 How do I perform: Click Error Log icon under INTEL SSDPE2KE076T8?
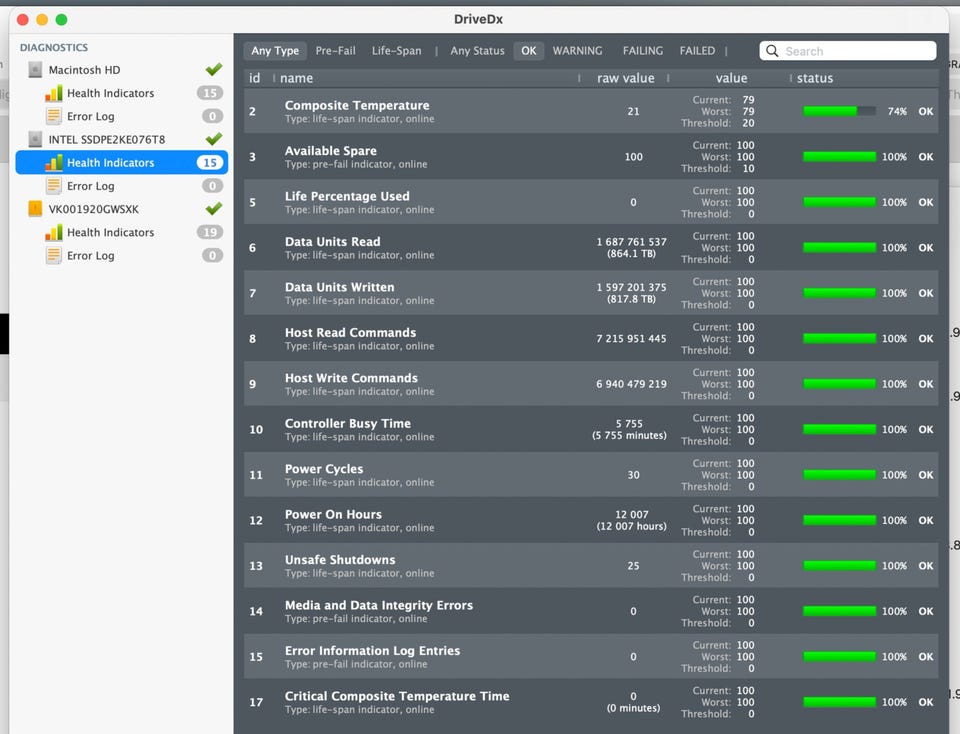click(54, 186)
